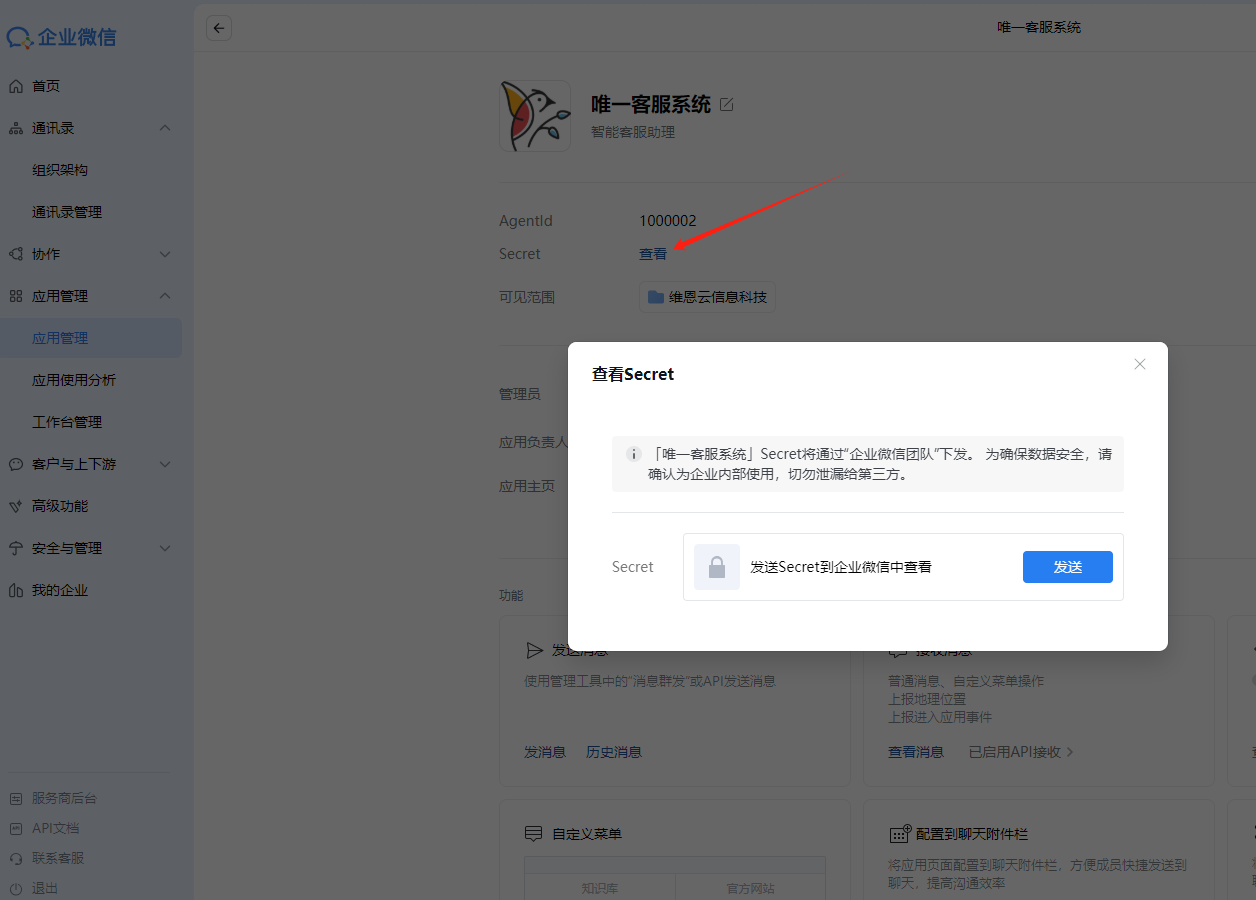Viewport: 1256px width, 900px height.
Task: Click the API文档 icon
Action: click(16, 828)
